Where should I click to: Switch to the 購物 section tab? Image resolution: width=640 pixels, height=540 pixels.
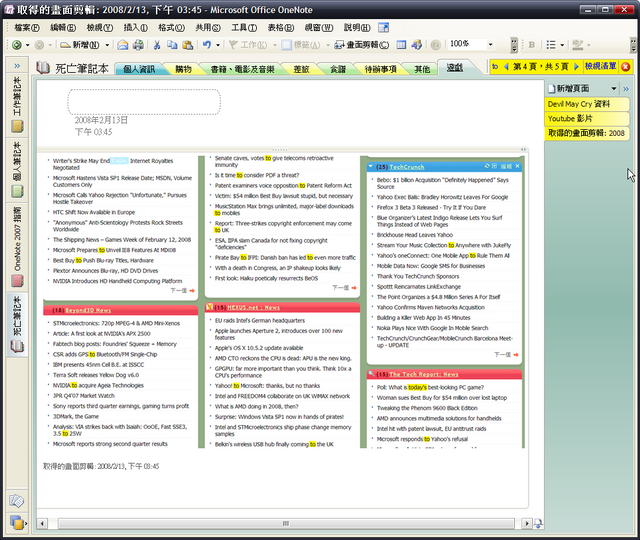coord(183,69)
